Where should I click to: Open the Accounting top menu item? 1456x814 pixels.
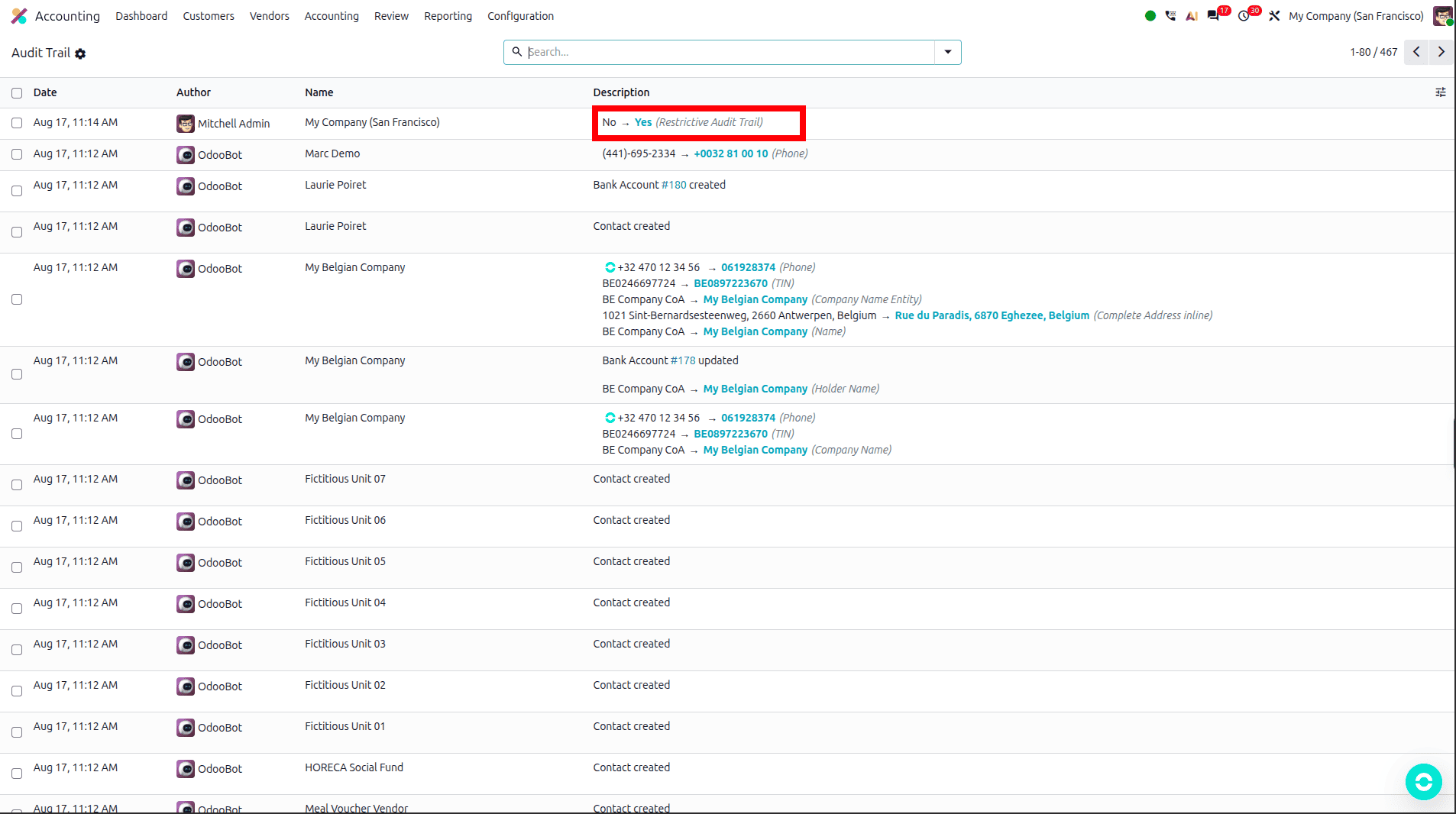332,16
